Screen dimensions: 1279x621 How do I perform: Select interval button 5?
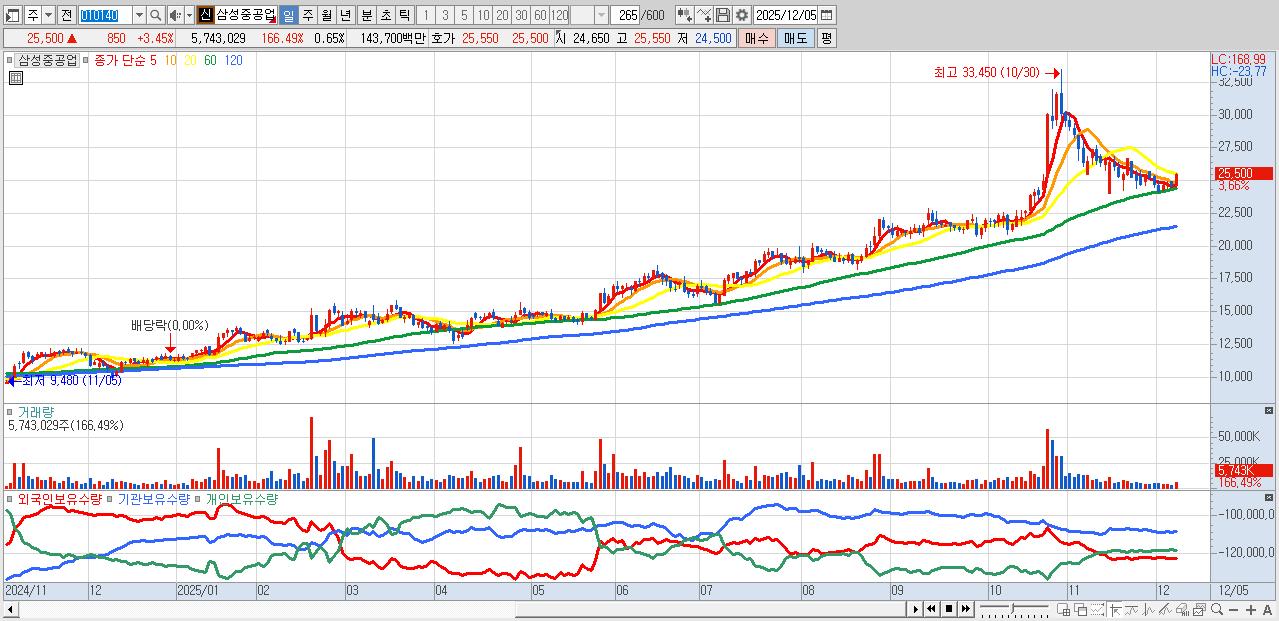click(x=463, y=15)
